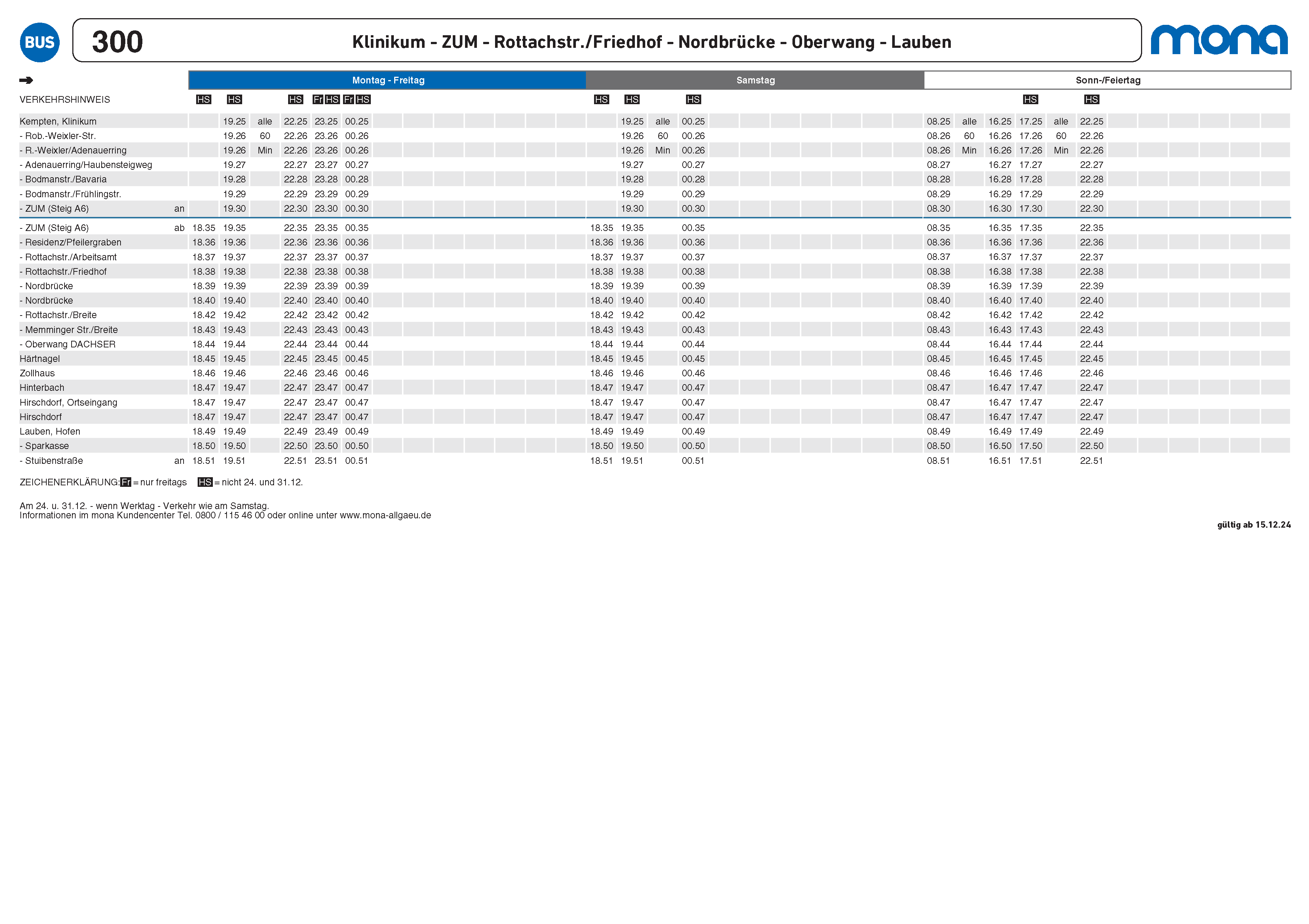This screenshot has height=924, width=1309.
Task: Click the 'Am 24. u. 31.12.' holiday note
Action: (x=144, y=506)
